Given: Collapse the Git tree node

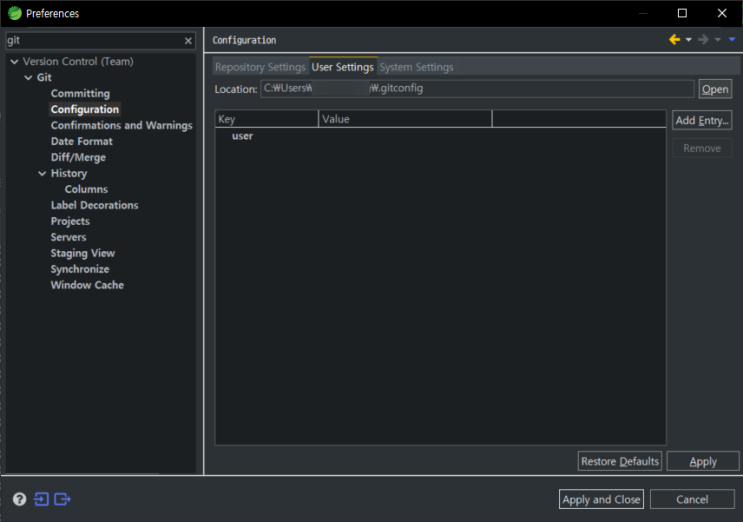Looking at the screenshot, I should pyautogui.click(x=28, y=78).
